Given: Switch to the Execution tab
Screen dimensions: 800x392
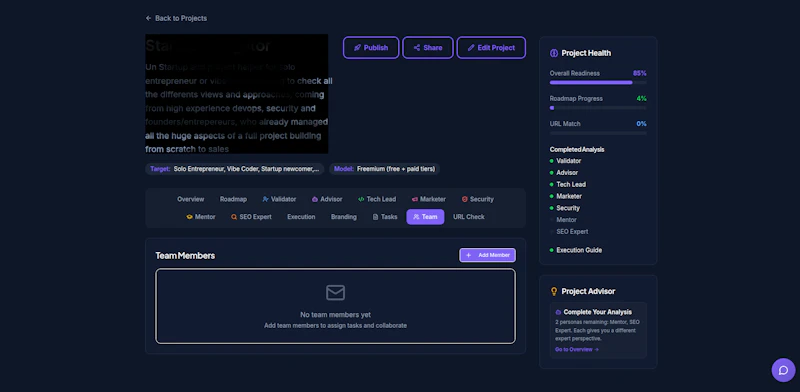Looking at the screenshot, I should point(301,217).
